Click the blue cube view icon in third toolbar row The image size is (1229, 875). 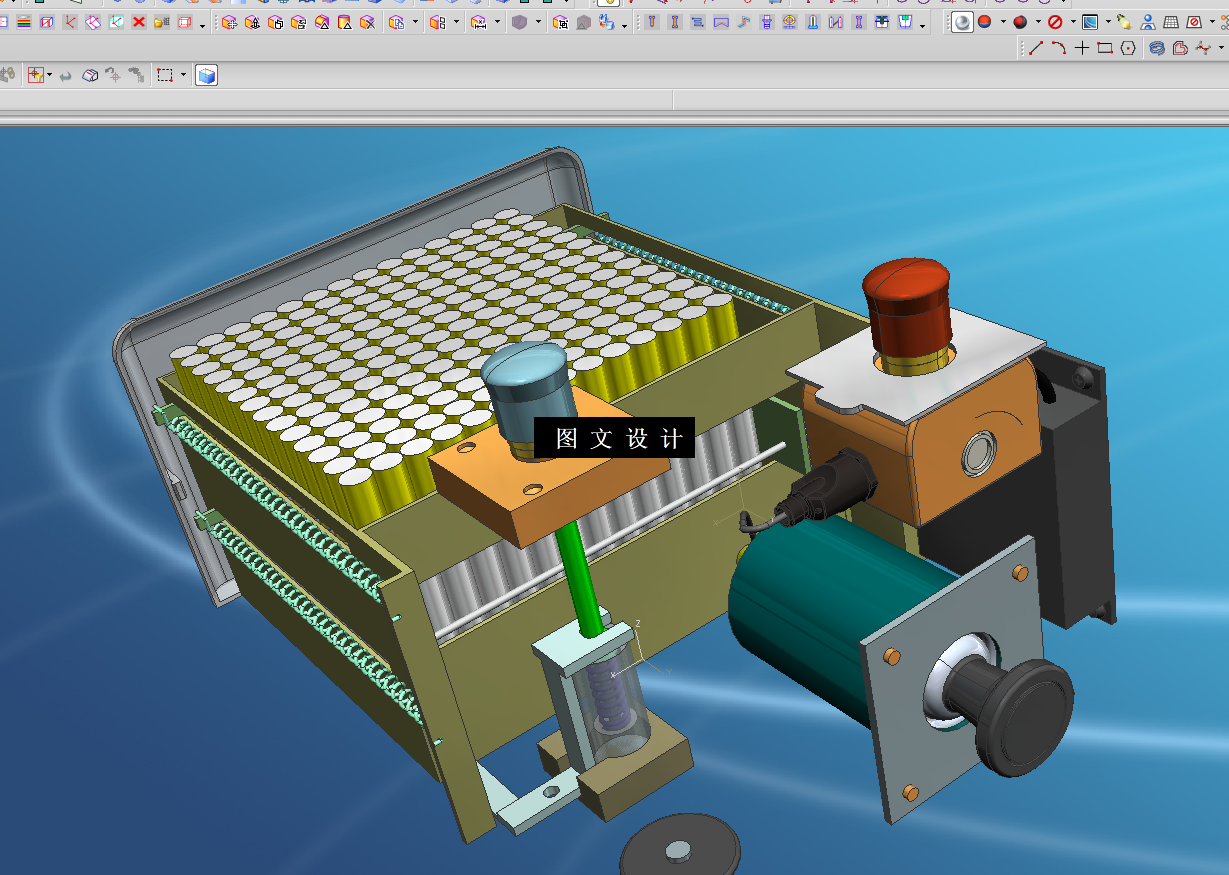206,75
